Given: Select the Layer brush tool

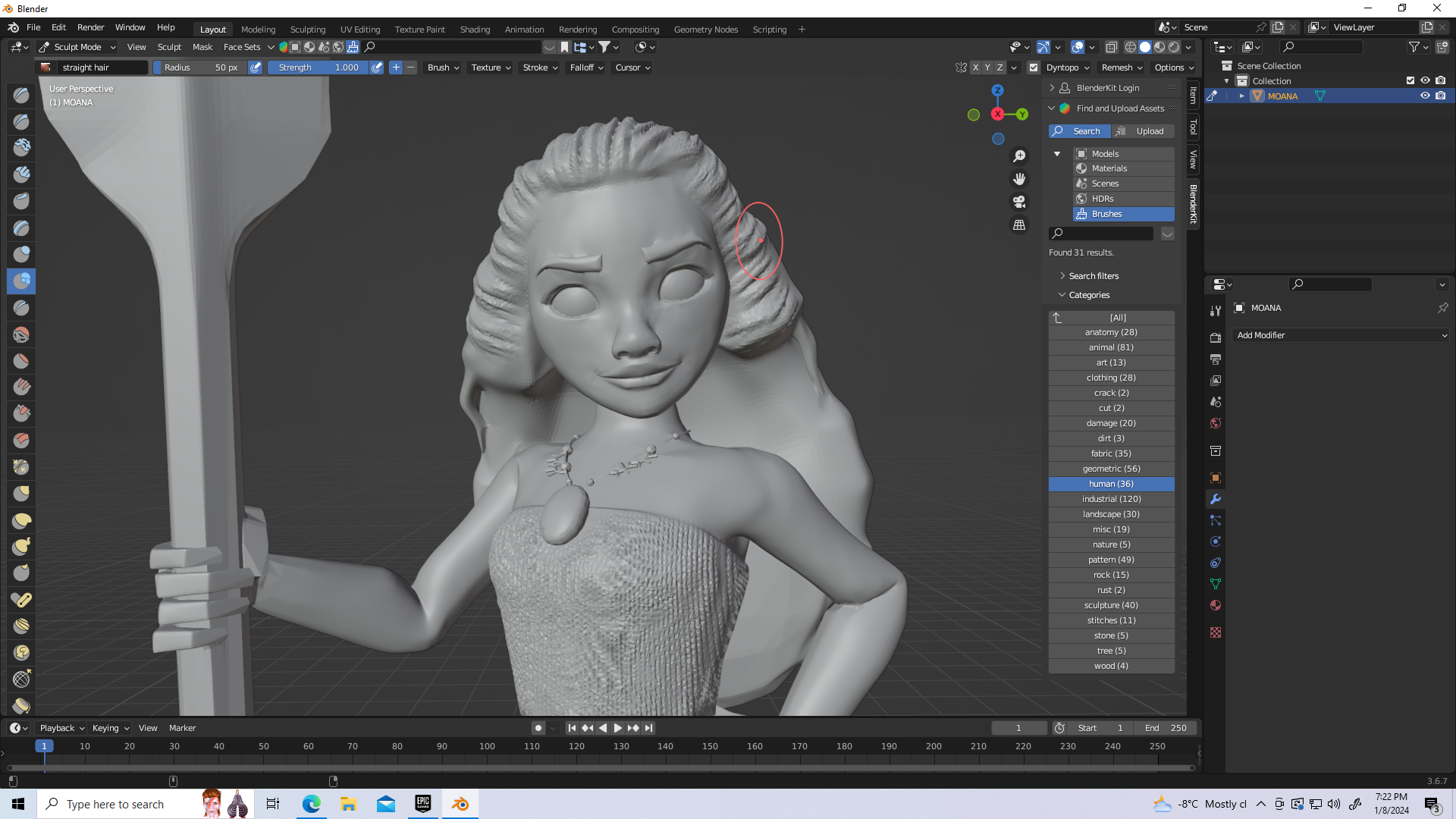Looking at the screenshot, I should coord(21,227).
